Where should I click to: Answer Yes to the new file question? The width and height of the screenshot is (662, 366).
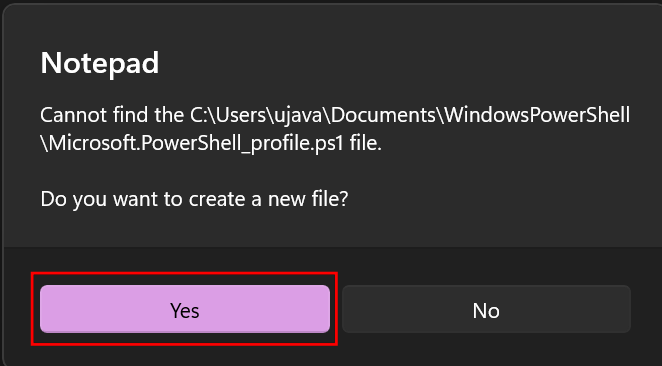click(x=185, y=309)
